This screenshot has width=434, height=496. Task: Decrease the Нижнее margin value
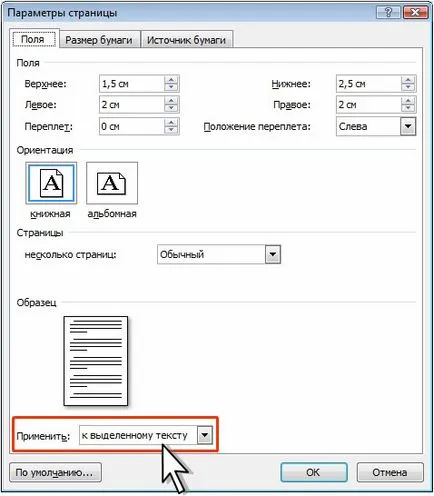(408, 88)
